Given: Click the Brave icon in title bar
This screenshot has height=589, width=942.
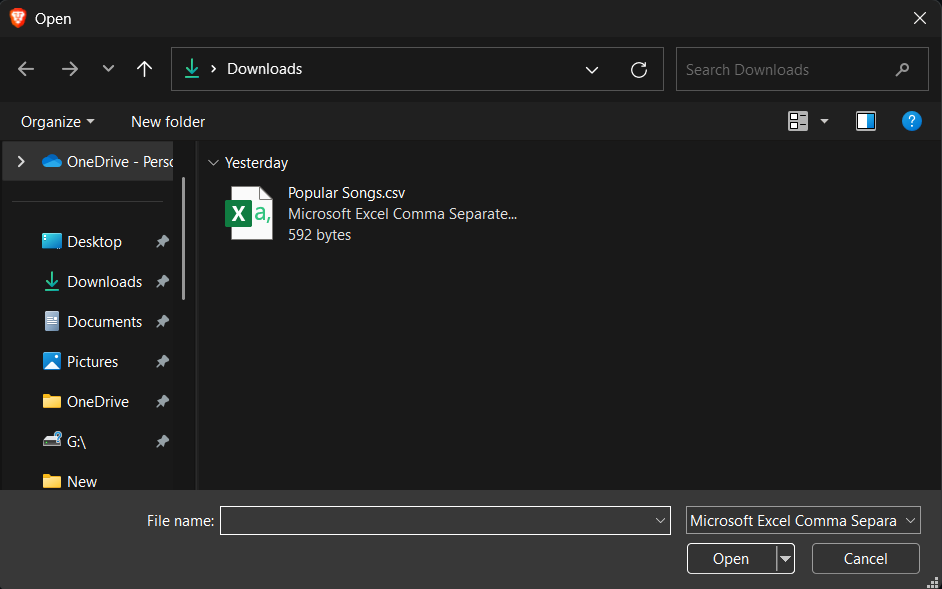Looking at the screenshot, I should pyautogui.click(x=18, y=19).
